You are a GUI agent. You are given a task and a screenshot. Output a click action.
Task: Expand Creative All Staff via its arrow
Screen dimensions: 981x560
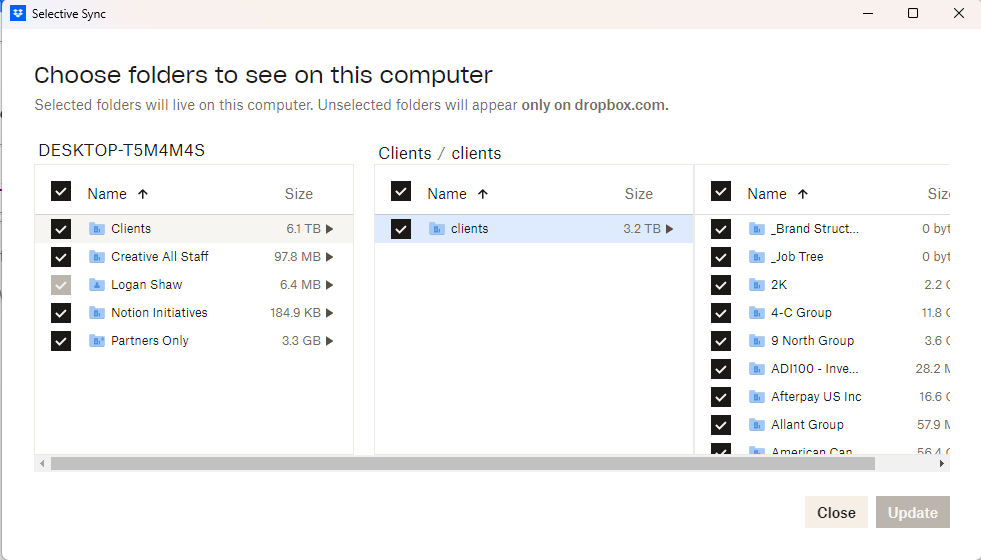click(x=330, y=257)
